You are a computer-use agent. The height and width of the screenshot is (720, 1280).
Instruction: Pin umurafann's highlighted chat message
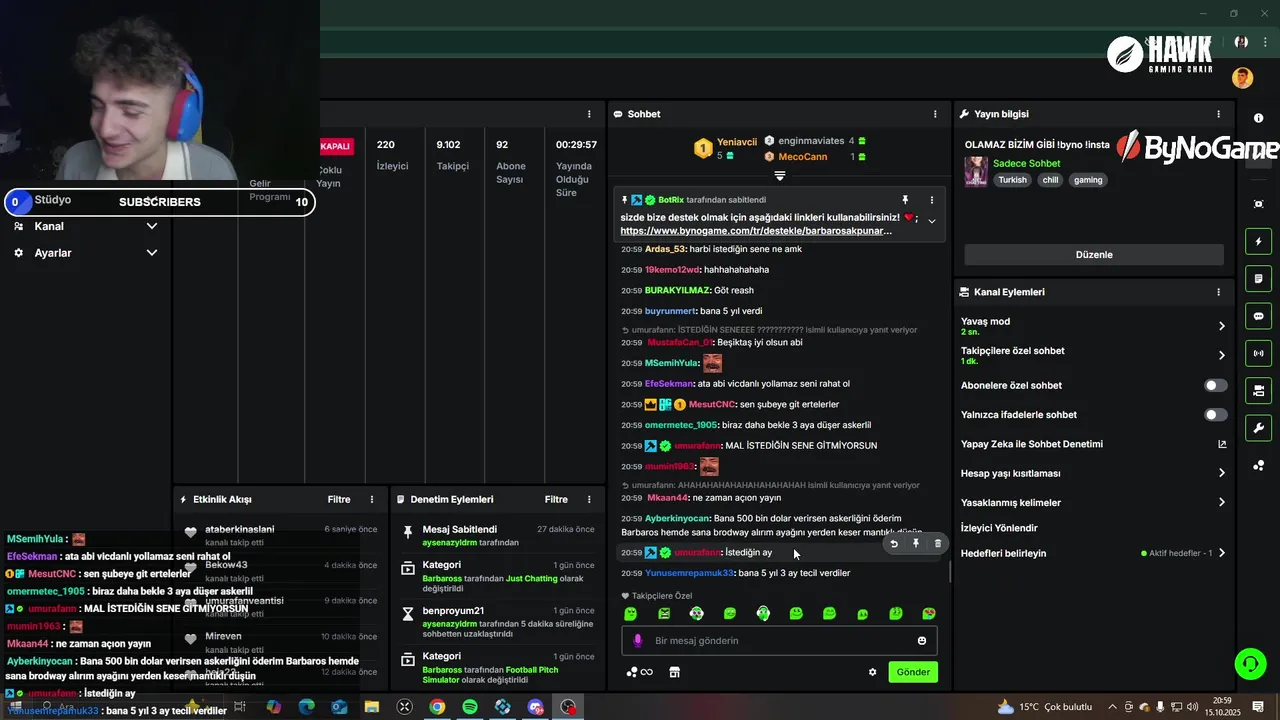pyautogui.click(x=916, y=544)
